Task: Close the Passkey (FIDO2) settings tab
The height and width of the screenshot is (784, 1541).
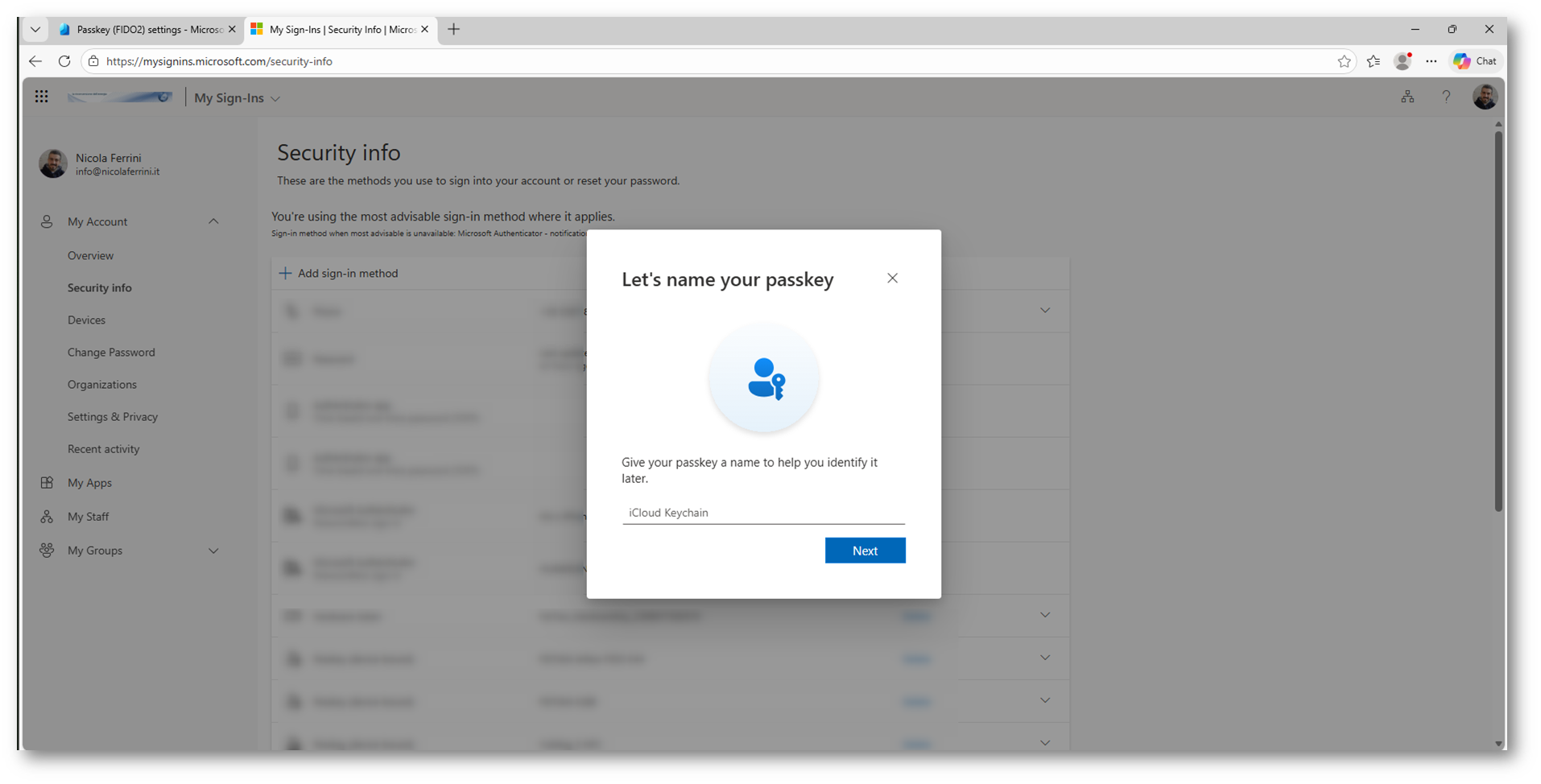Action: pyautogui.click(x=232, y=30)
